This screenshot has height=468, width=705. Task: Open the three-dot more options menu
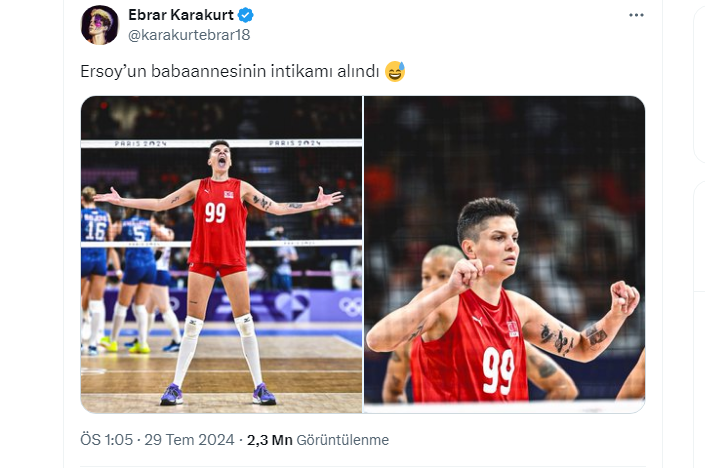pos(636,15)
